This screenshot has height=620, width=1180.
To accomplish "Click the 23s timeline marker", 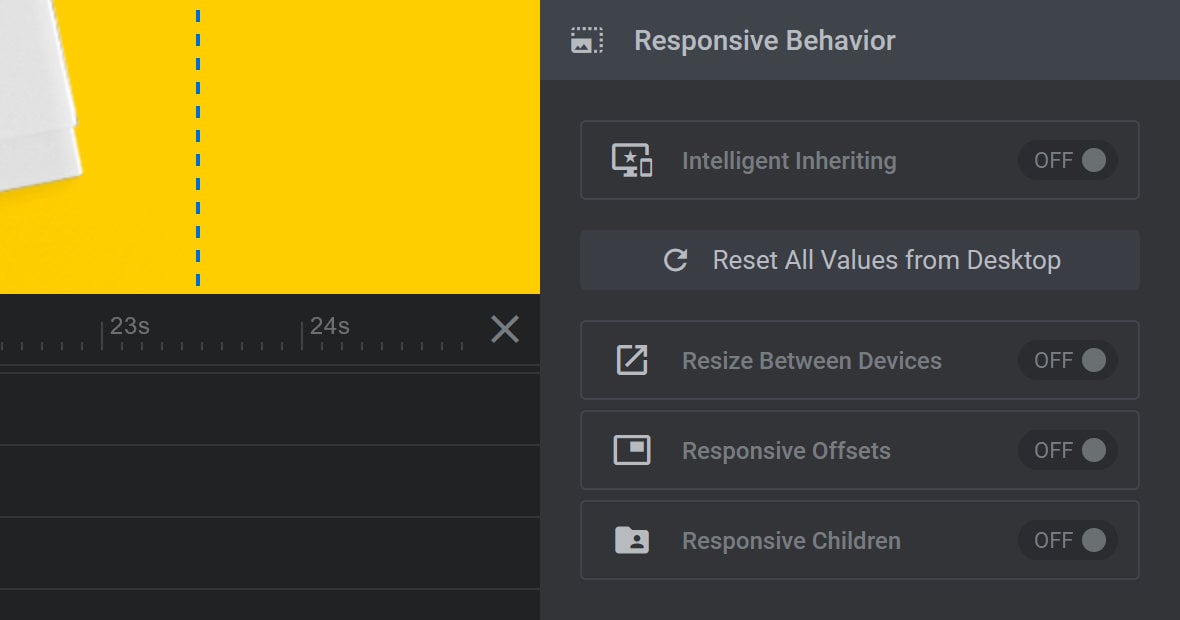I will pos(129,326).
